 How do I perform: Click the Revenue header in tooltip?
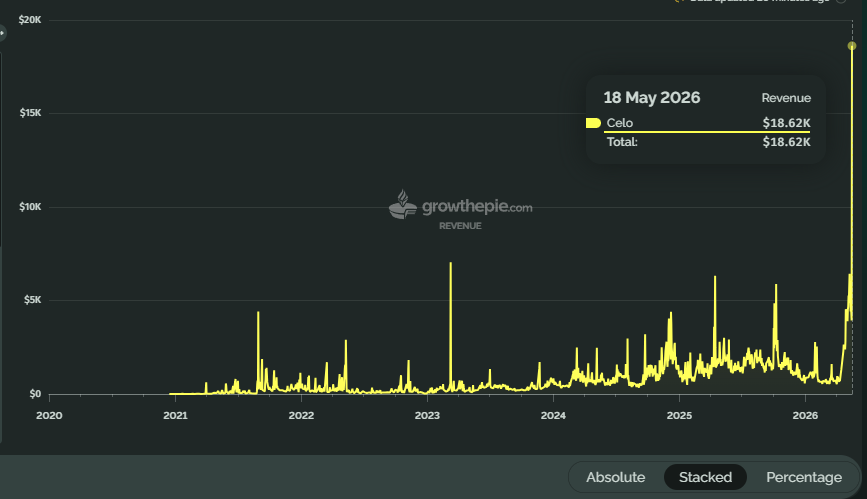pos(786,98)
